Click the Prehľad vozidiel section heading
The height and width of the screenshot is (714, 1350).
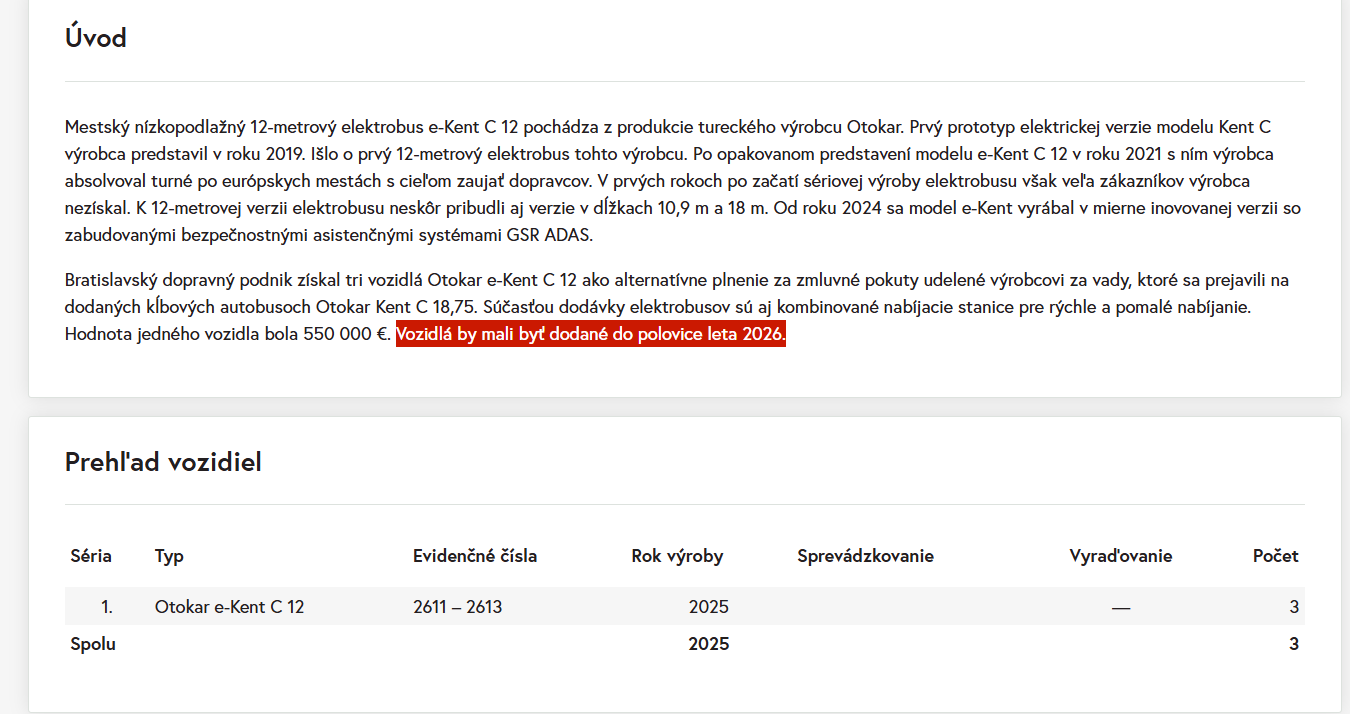(163, 461)
